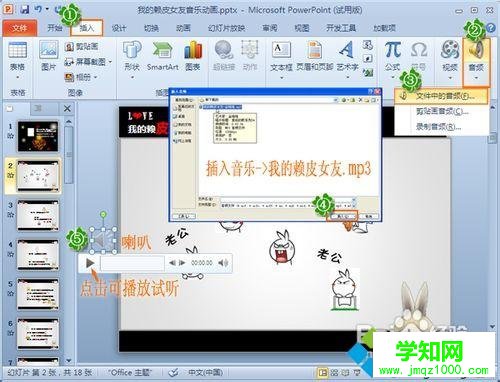500x382 pixels.
Task: Expand the Table (表格) dropdown arrow
Action: point(17,78)
